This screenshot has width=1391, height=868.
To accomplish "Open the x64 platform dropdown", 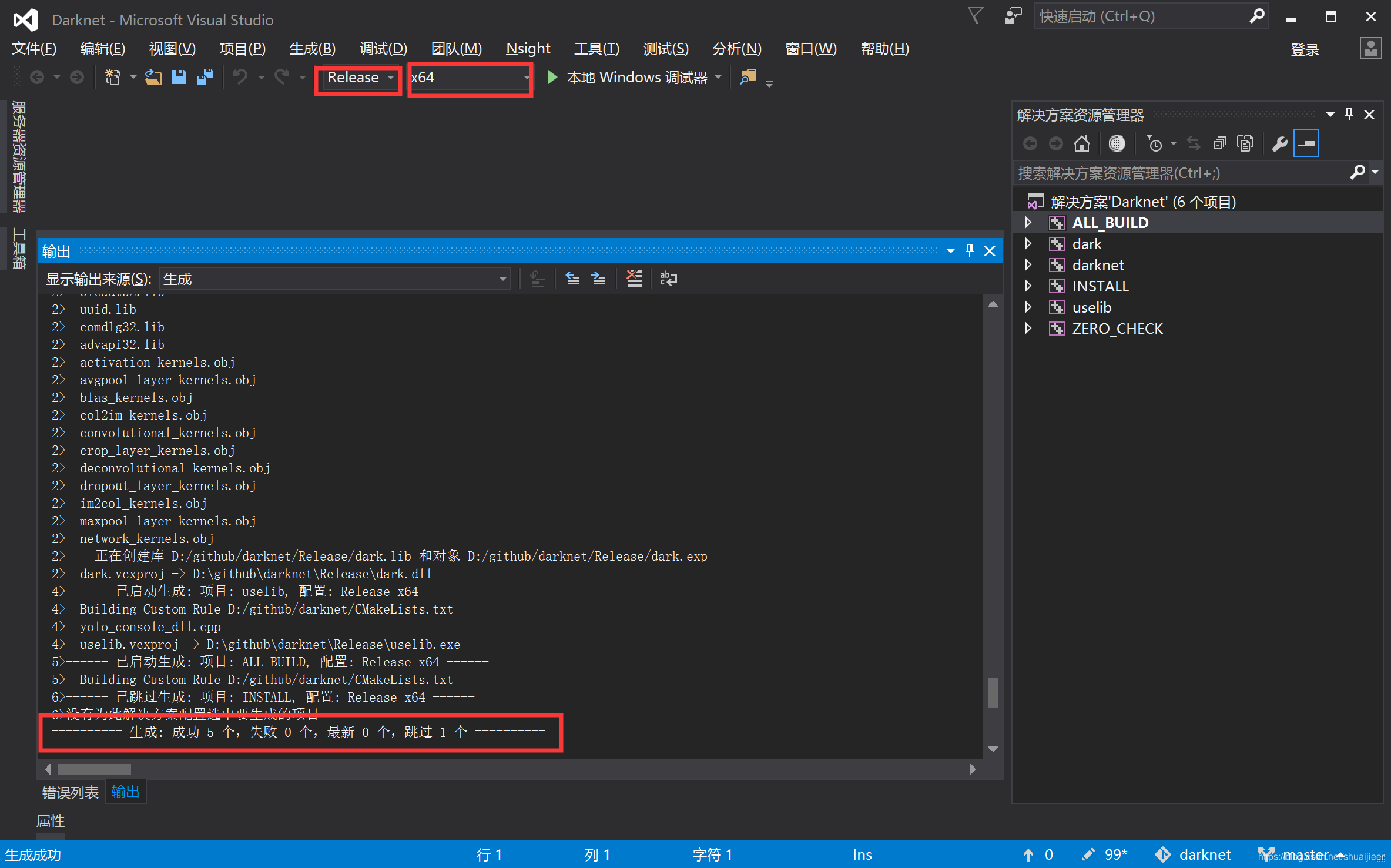I will pos(470,78).
